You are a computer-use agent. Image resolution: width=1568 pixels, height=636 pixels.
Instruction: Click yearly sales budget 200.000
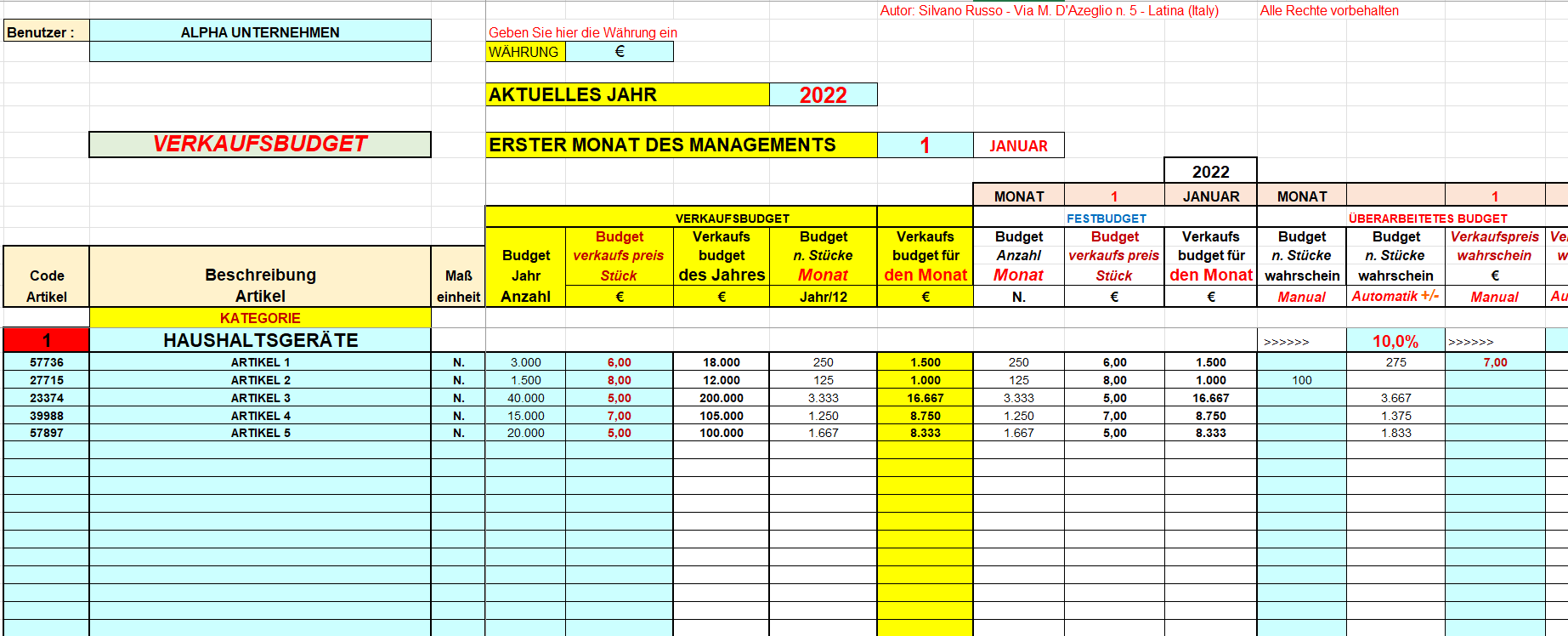tap(722, 398)
